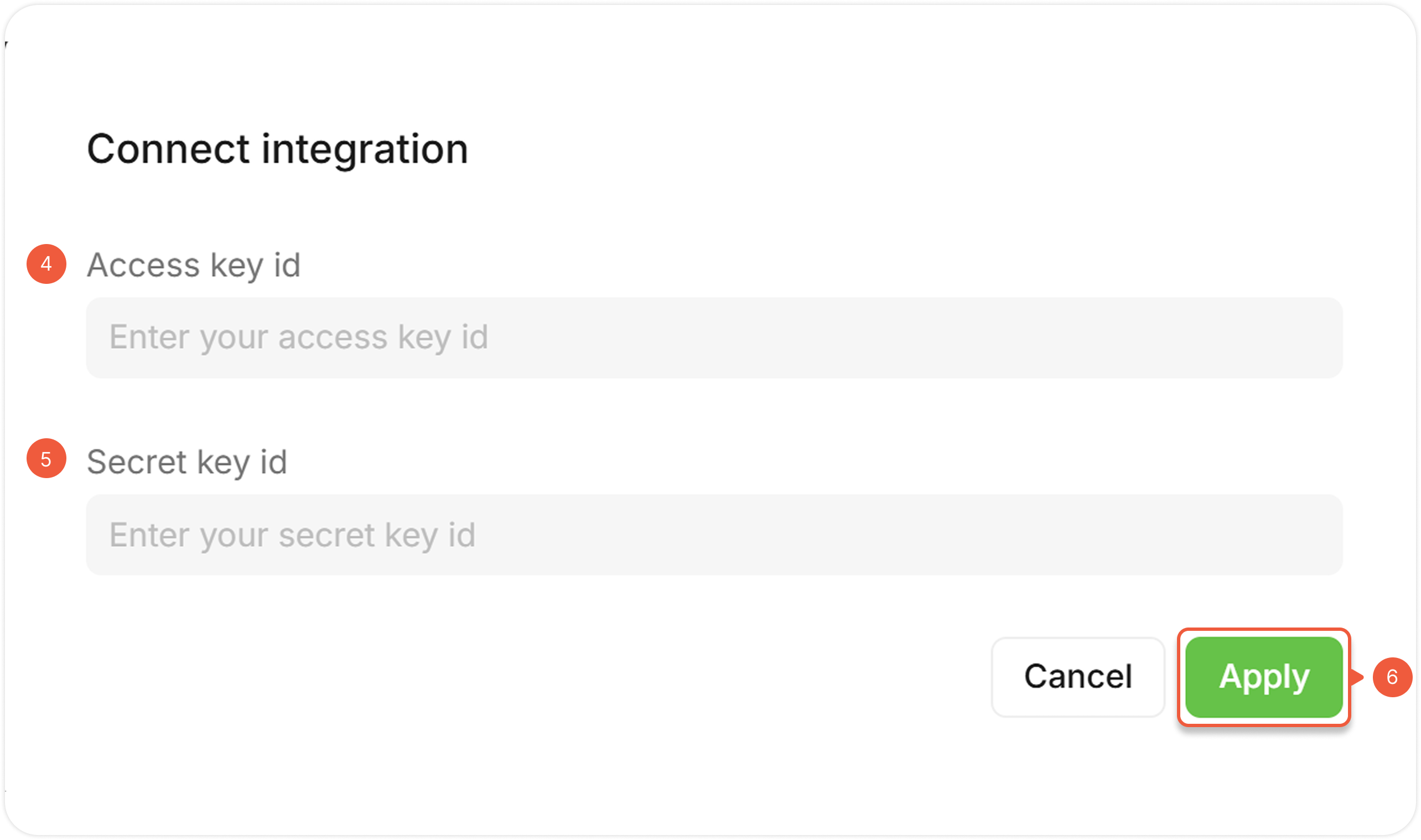Viewport: 1421px width, 840px height.
Task: Click the 'Connect integration' dialog title
Action: (277, 149)
